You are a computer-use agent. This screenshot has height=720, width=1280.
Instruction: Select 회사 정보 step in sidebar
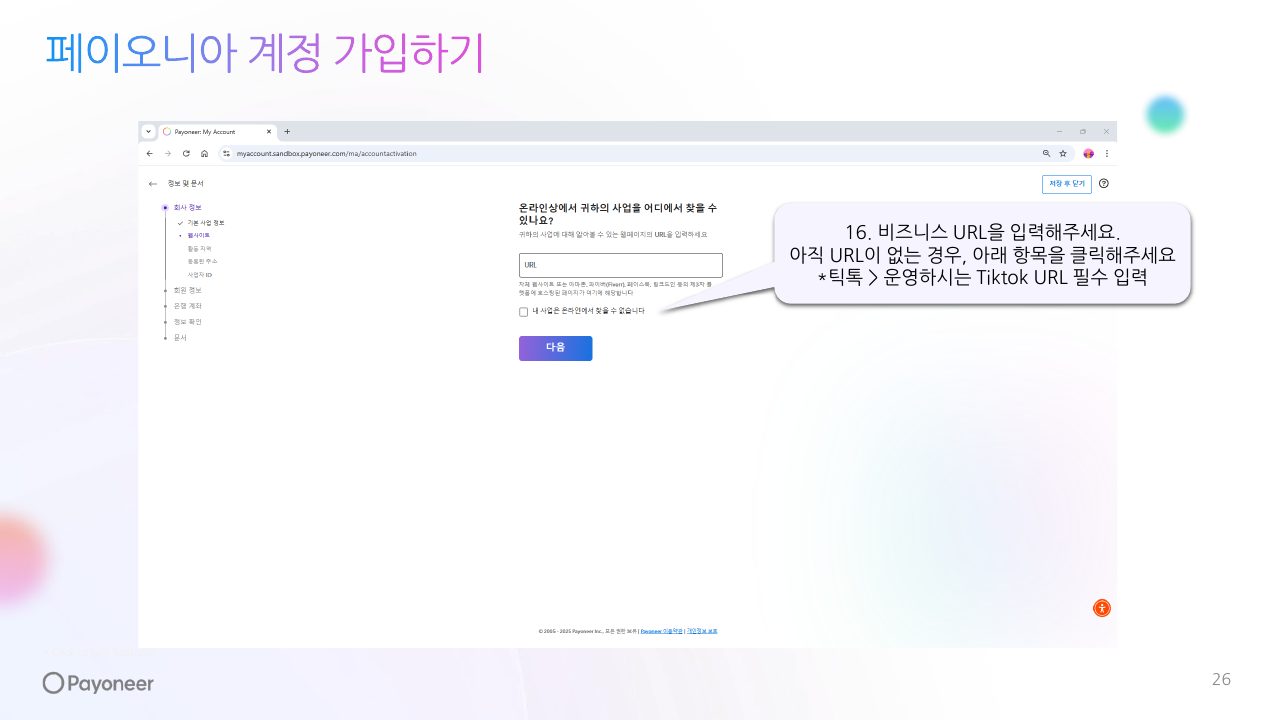coord(187,207)
